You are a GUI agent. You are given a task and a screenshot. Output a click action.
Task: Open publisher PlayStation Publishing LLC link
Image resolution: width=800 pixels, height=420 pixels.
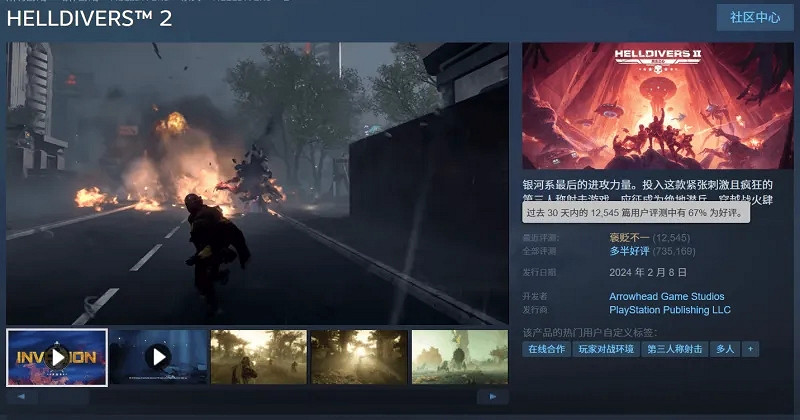coord(669,310)
